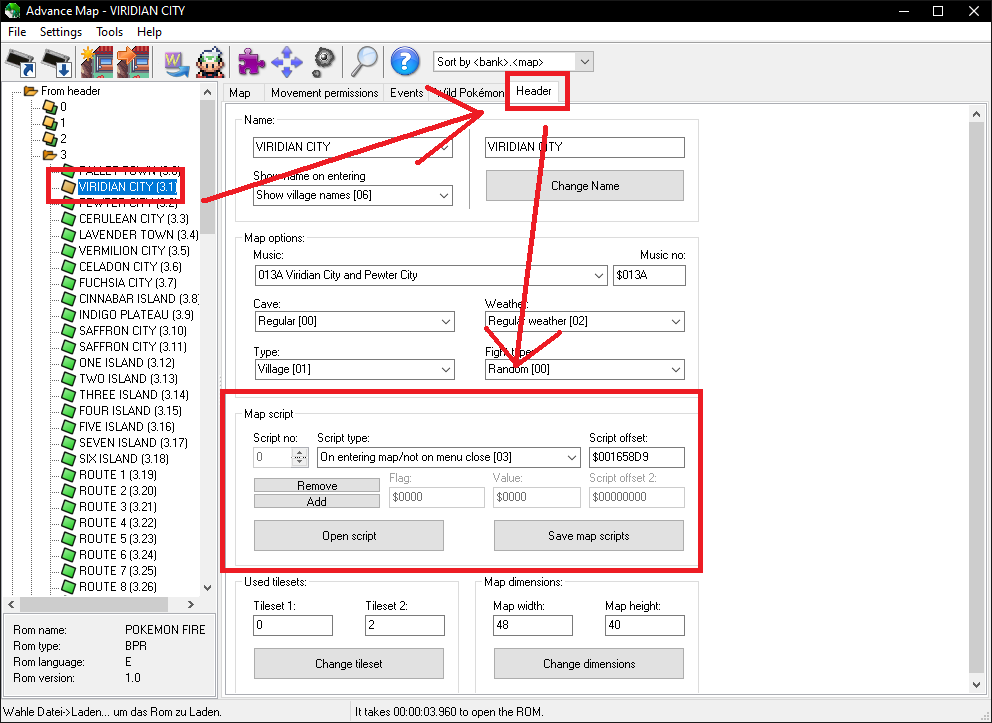Viewport: 992px width, 723px height.
Task: Click the new map building icon
Action: (x=97, y=62)
